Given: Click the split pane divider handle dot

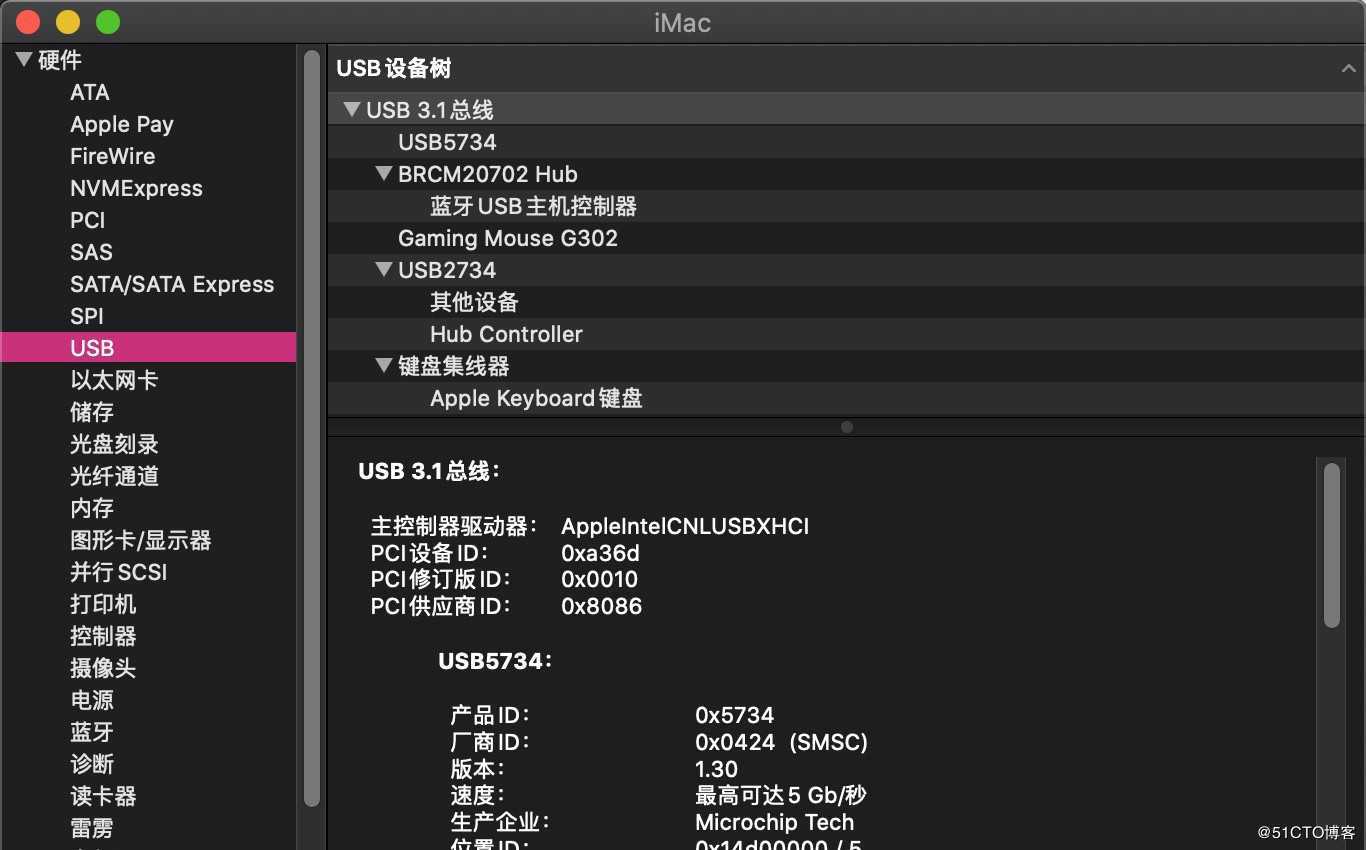Looking at the screenshot, I should click(847, 427).
